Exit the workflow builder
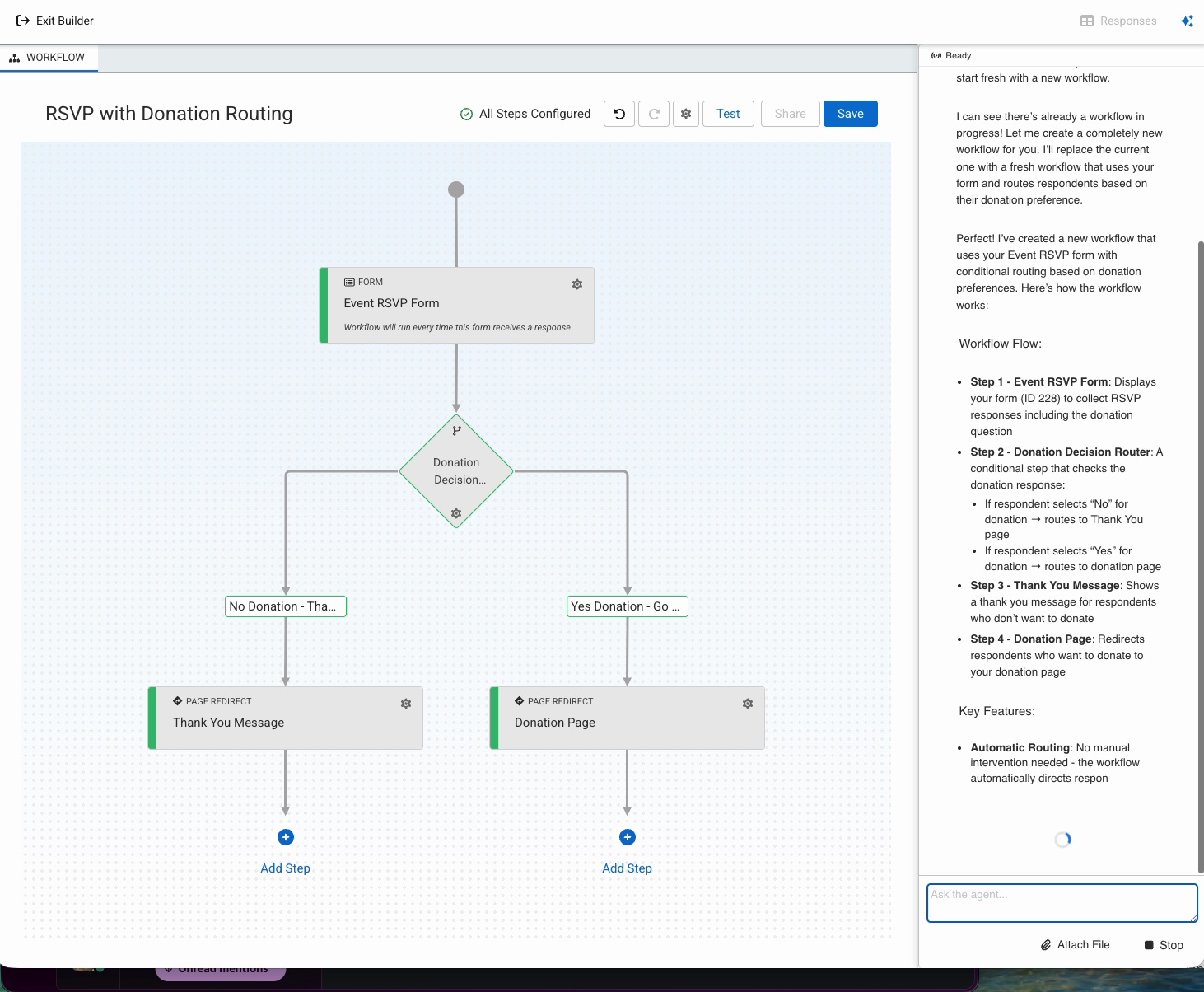The image size is (1204, 992). [55, 21]
